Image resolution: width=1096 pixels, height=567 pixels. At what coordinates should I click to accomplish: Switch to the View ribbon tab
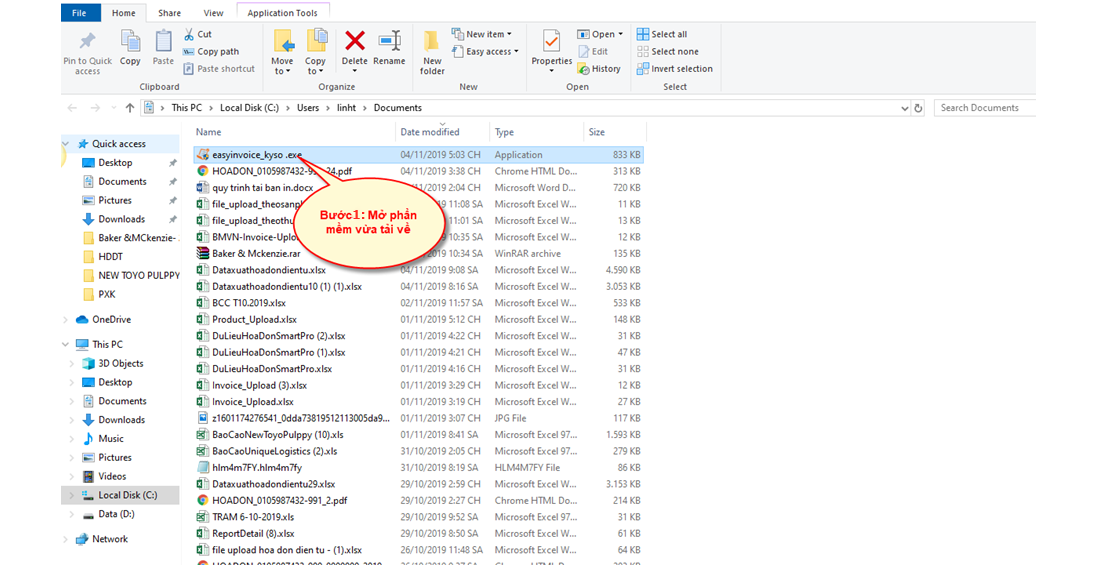point(213,13)
